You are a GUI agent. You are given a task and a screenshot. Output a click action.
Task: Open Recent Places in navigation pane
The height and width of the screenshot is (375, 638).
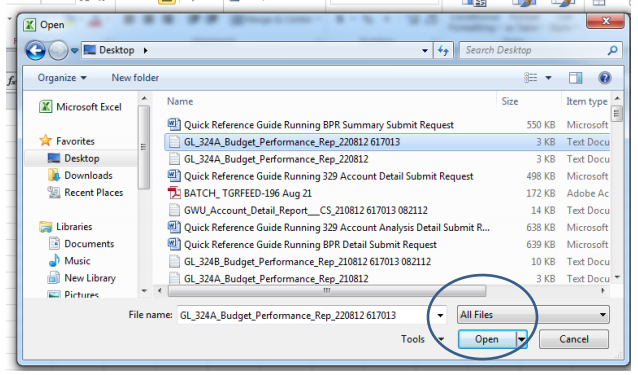(85, 192)
